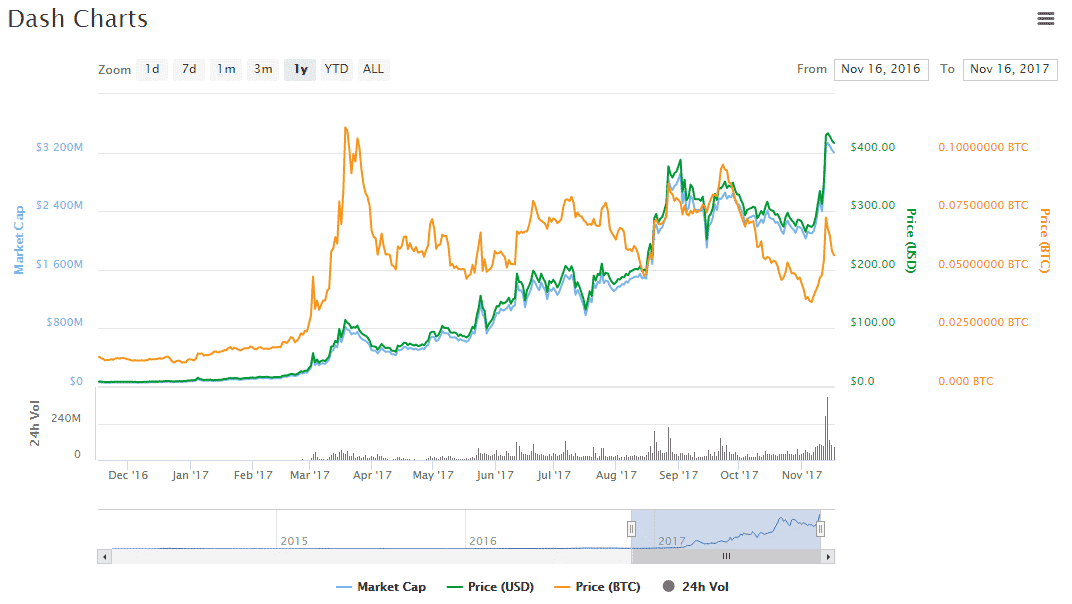Click the Oct '17 axis label

point(739,475)
